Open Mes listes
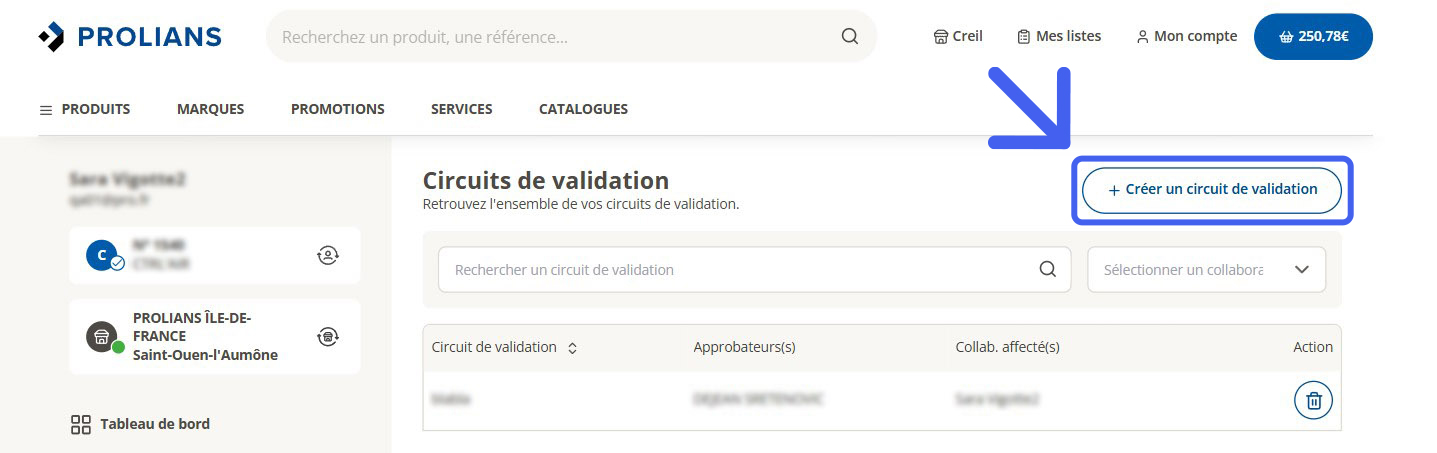This screenshot has width=1437, height=453. pyautogui.click(x=1059, y=36)
